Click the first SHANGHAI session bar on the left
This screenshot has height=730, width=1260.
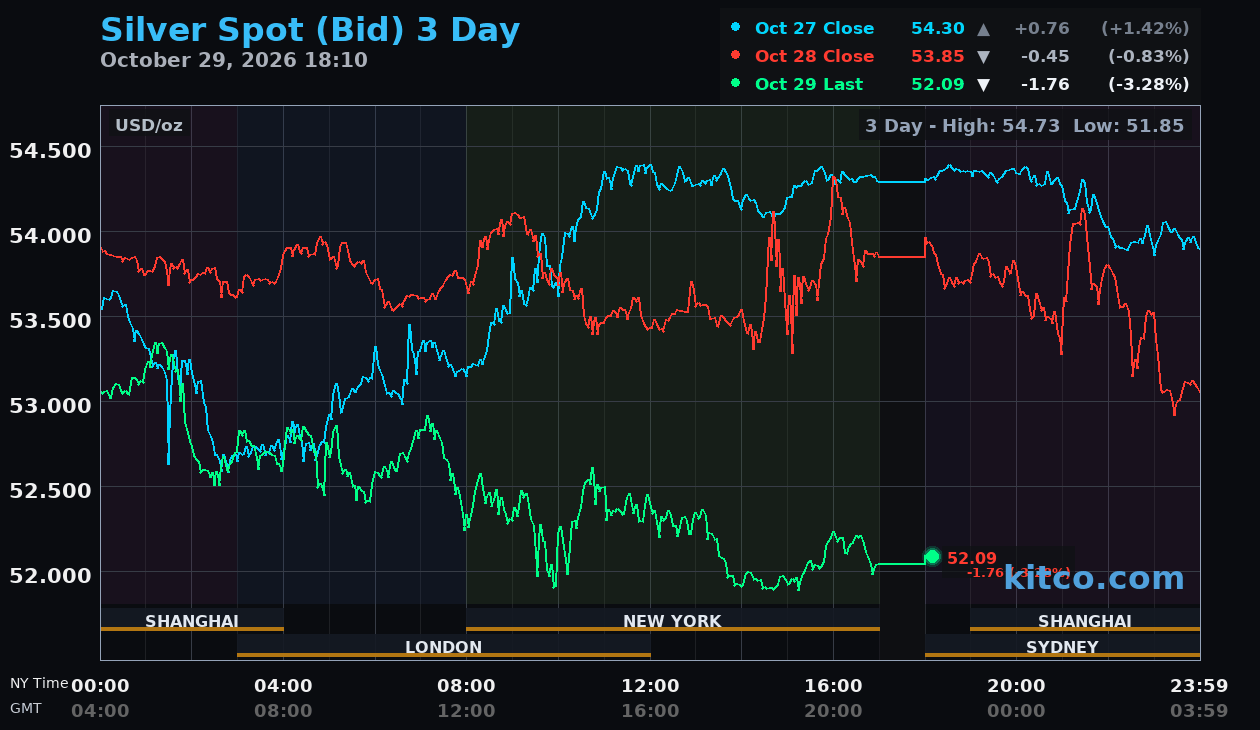click(x=192, y=620)
